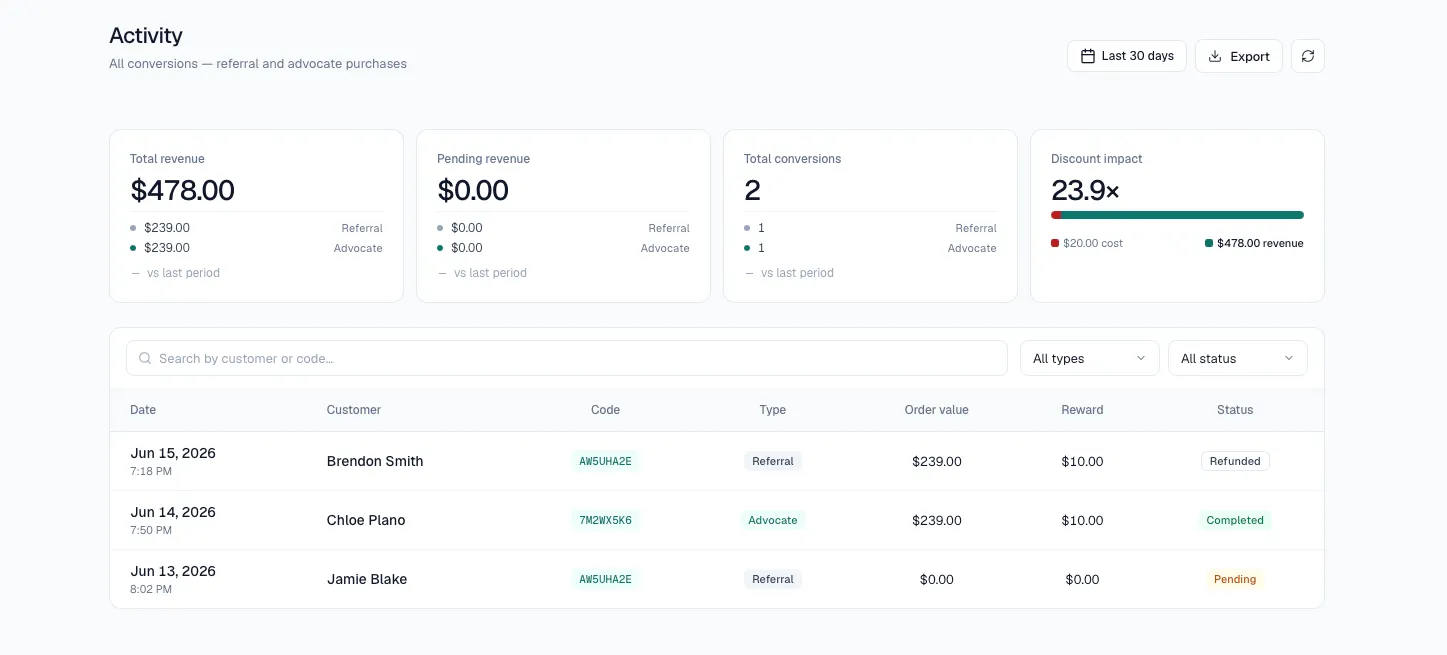Click the total conversions value 2

pos(752,190)
